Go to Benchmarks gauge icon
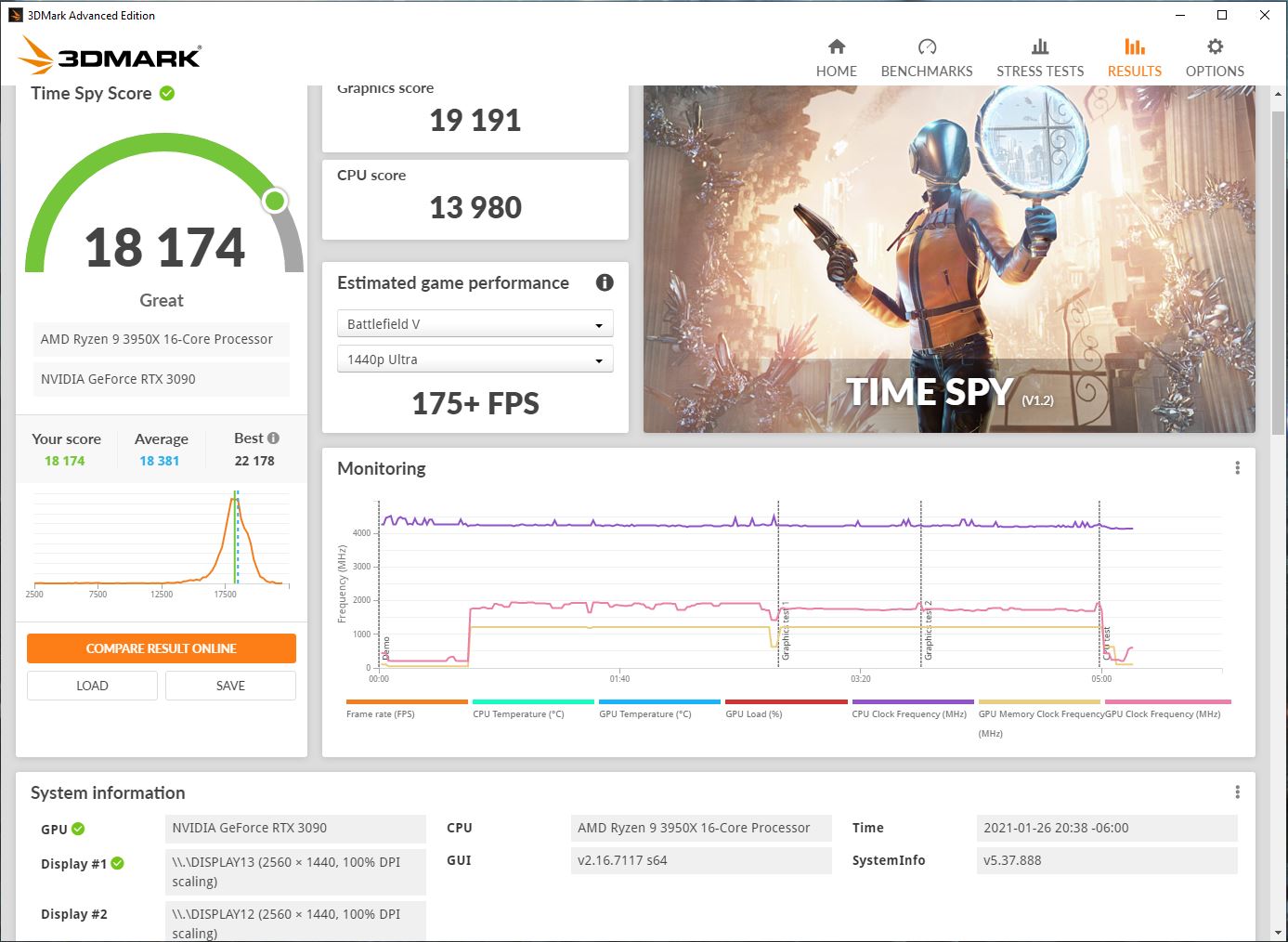 click(x=926, y=47)
